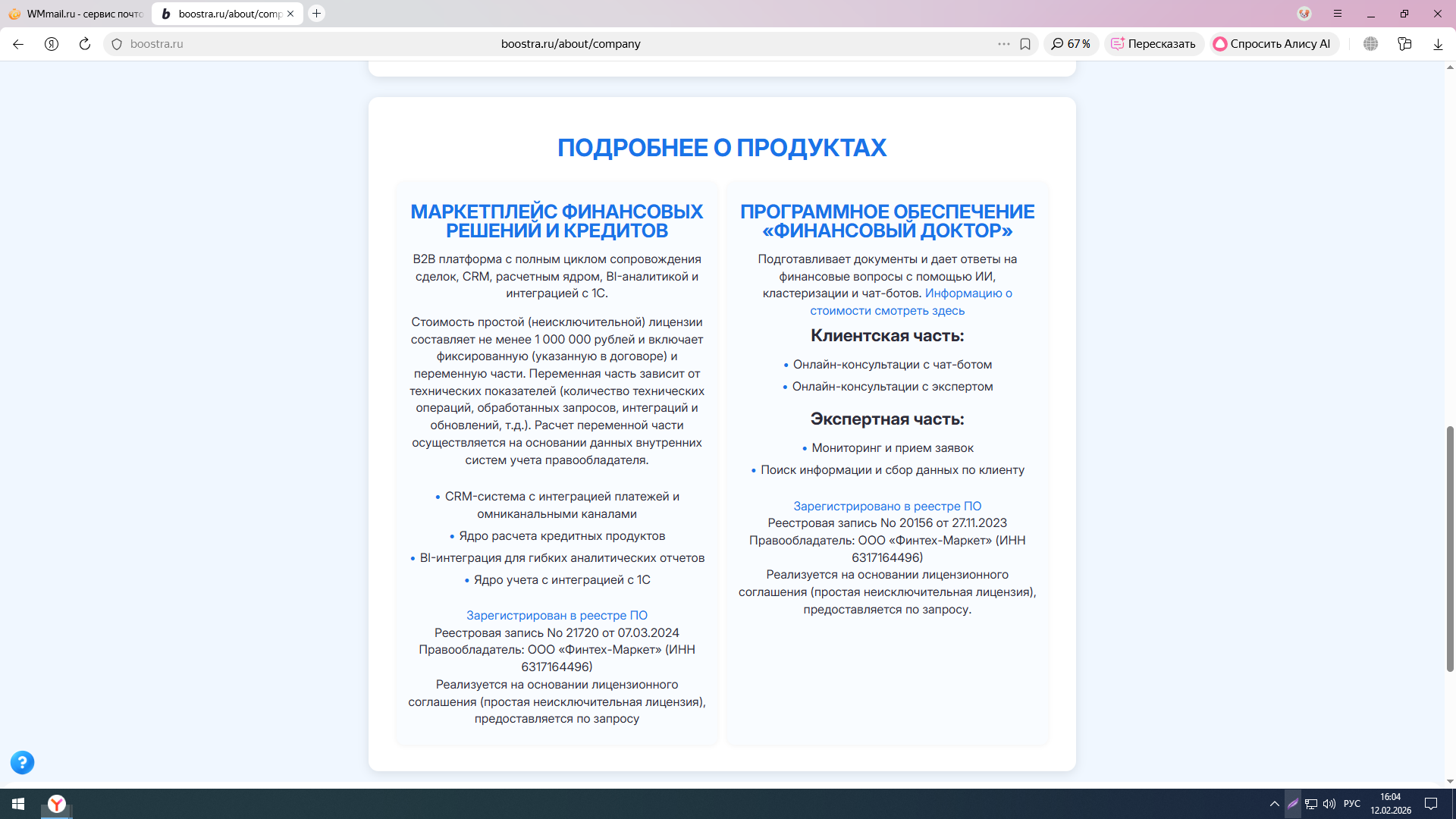Reload the current page
Screen dimensions: 1456x819
(x=85, y=44)
